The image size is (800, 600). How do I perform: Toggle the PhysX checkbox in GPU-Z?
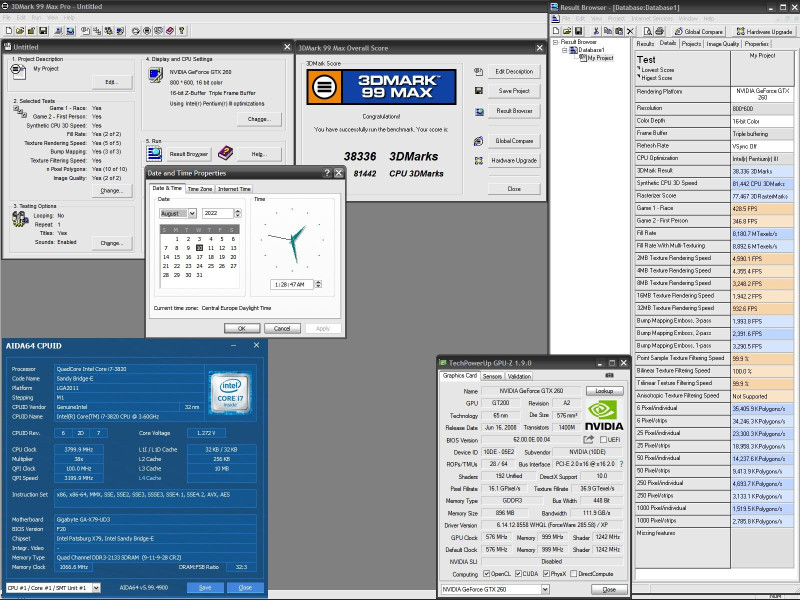[546, 573]
